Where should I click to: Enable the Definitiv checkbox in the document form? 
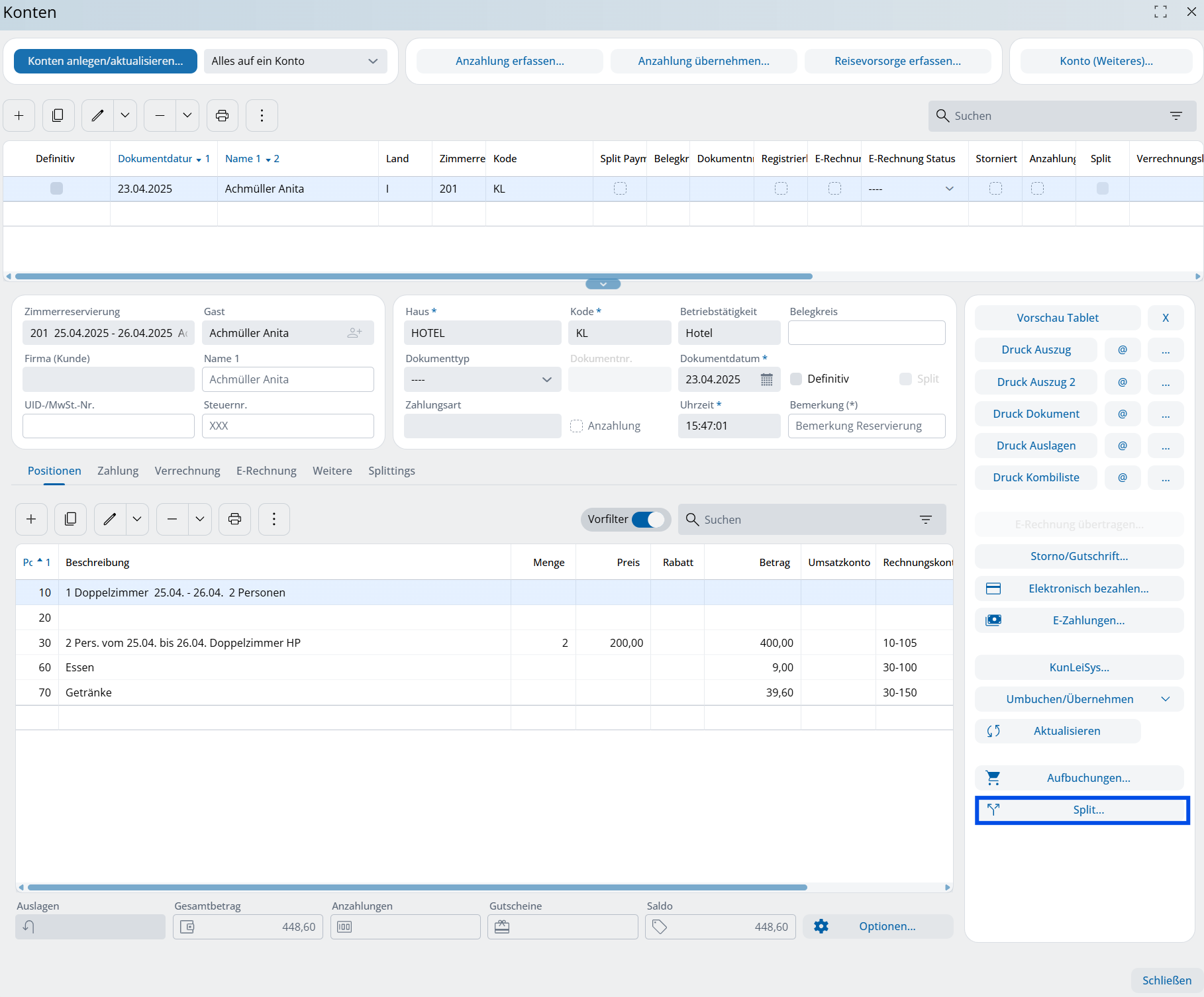[797, 379]
